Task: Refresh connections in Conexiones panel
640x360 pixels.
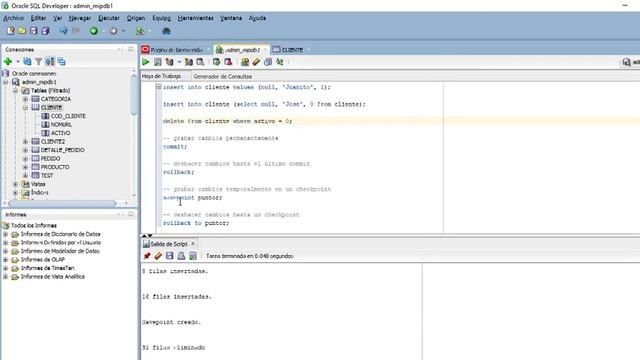Action: click(27, 62)
